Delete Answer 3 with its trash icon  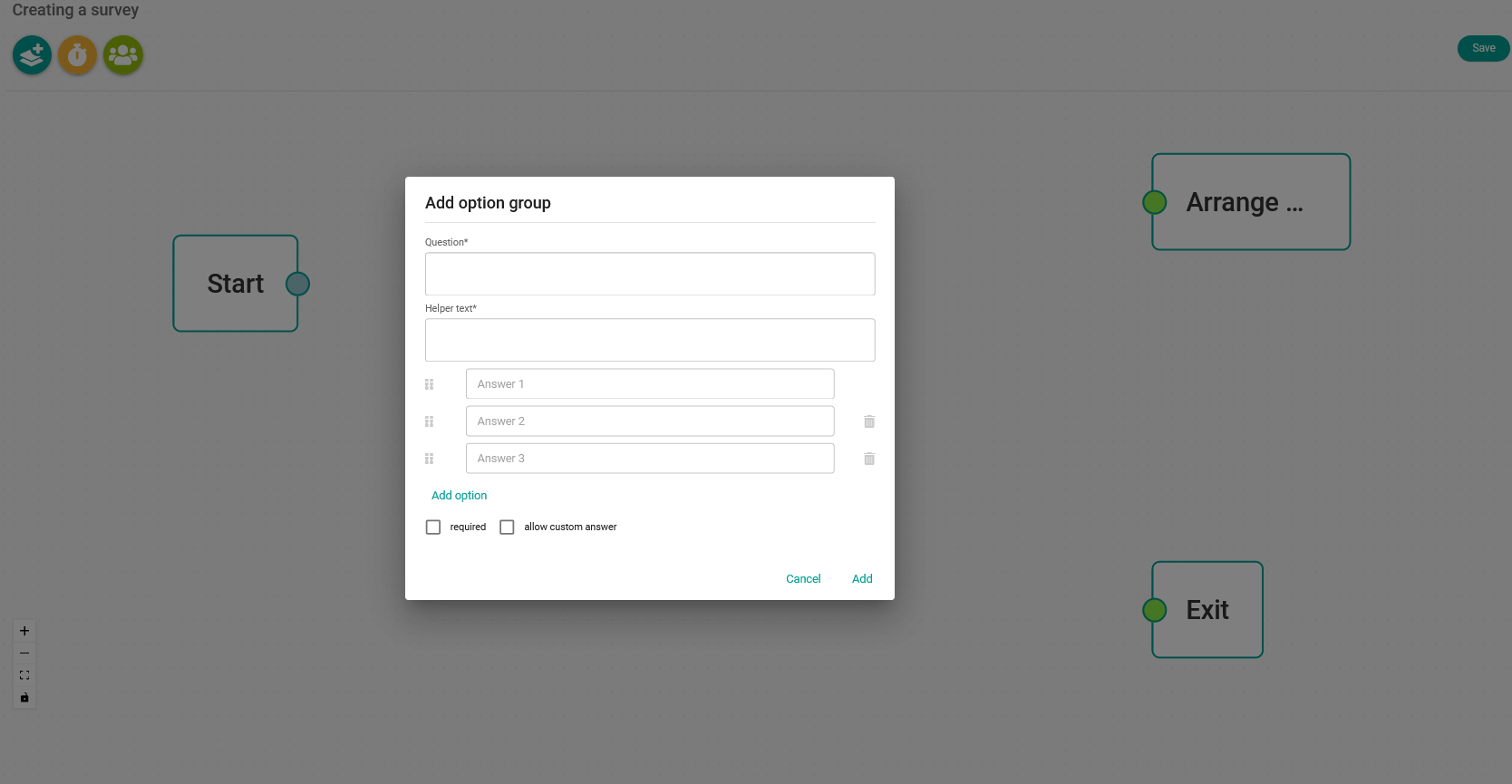867,458
